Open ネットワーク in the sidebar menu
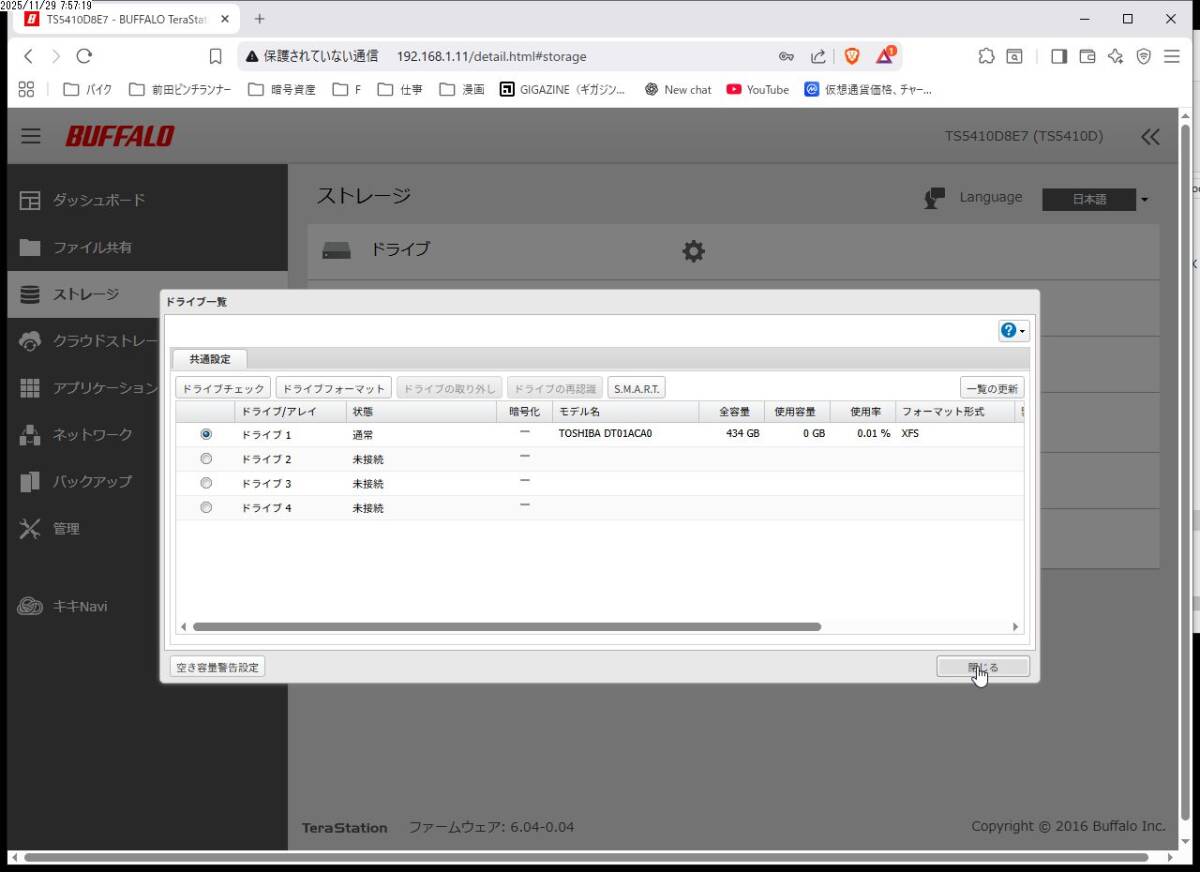The height and width of the screenshot is (872, 1200). [92, 434]
